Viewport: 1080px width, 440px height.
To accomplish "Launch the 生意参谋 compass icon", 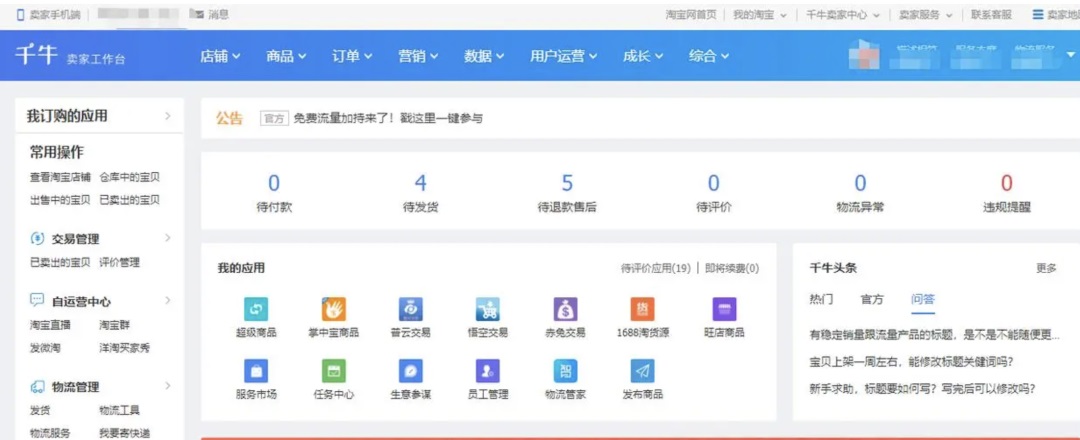I will click(411, 371).
